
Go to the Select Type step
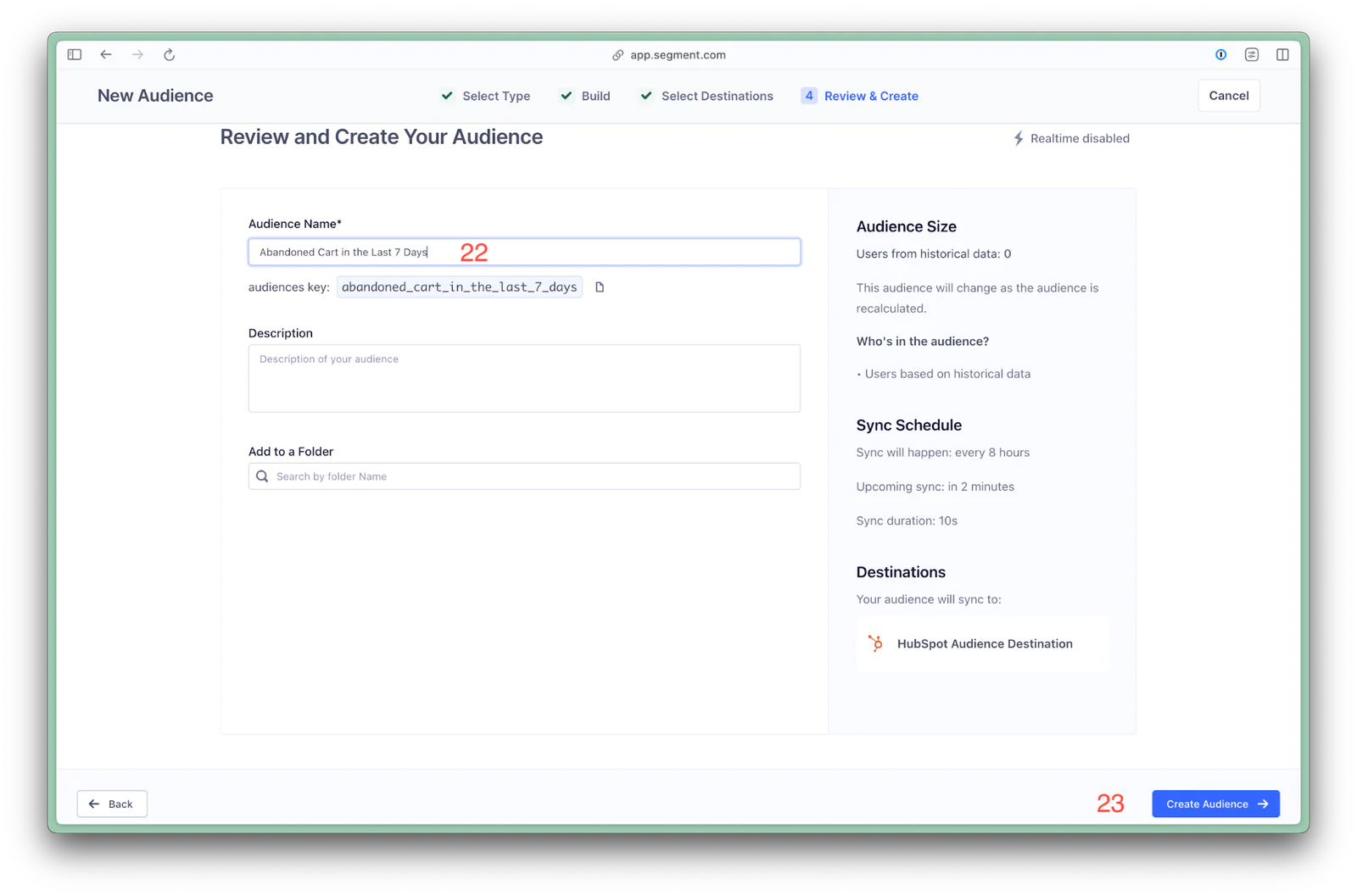[x=486, y=96]
